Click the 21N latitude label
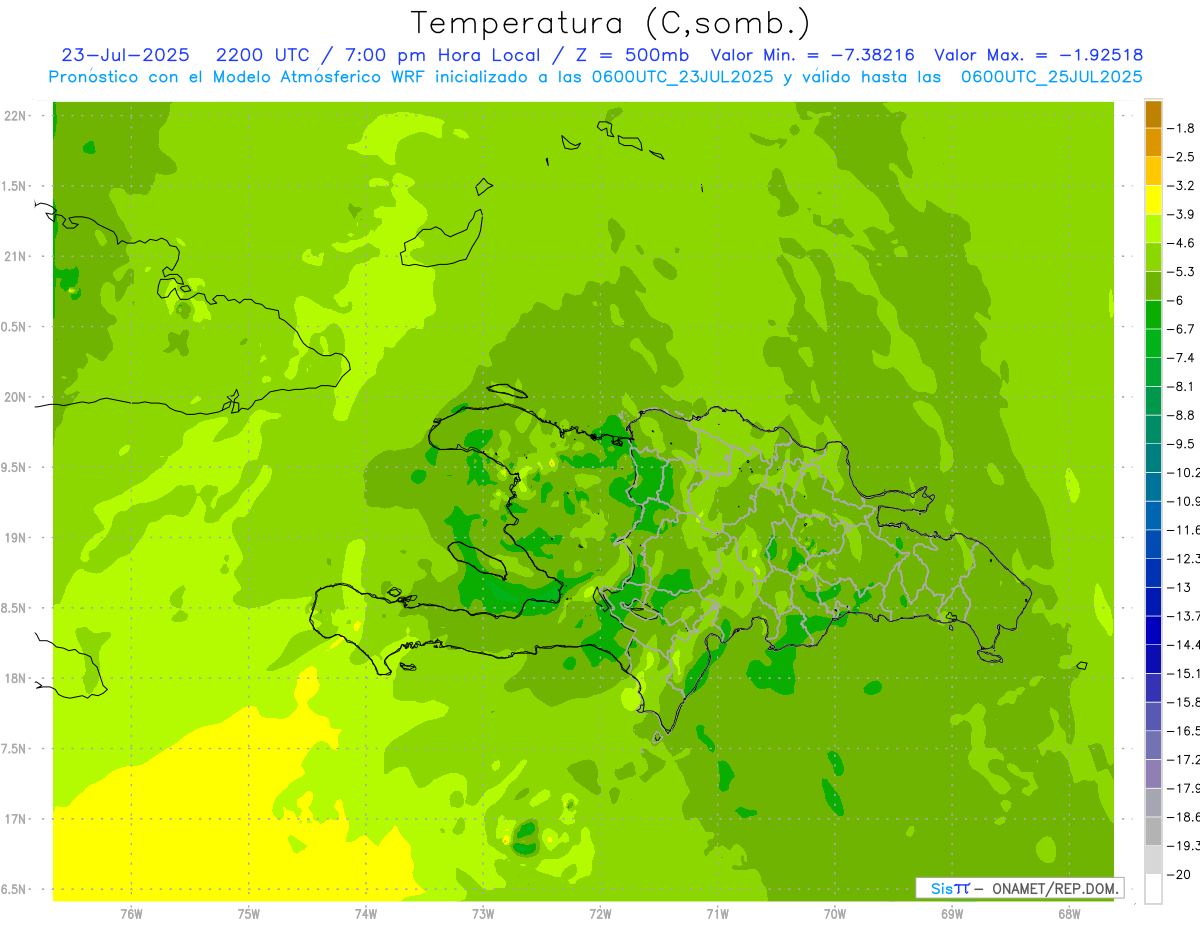 tap(14, 257)
